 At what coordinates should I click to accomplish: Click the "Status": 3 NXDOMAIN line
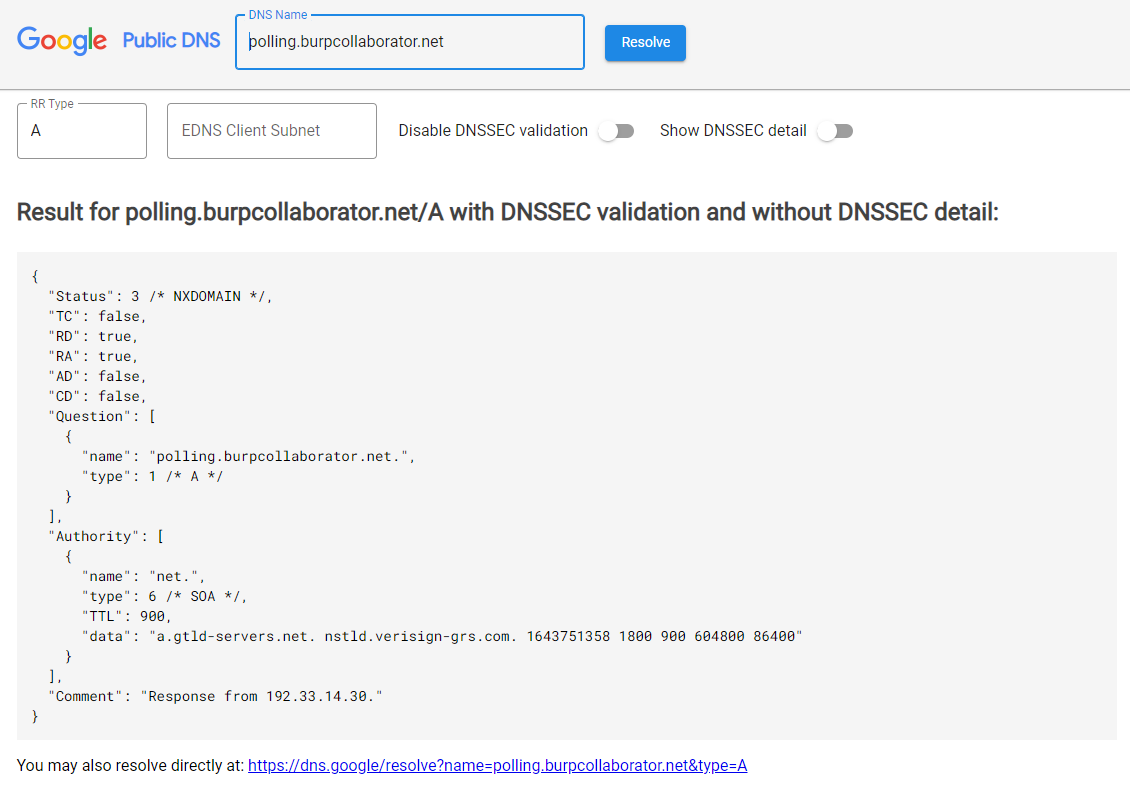click(x=161, y=296)
